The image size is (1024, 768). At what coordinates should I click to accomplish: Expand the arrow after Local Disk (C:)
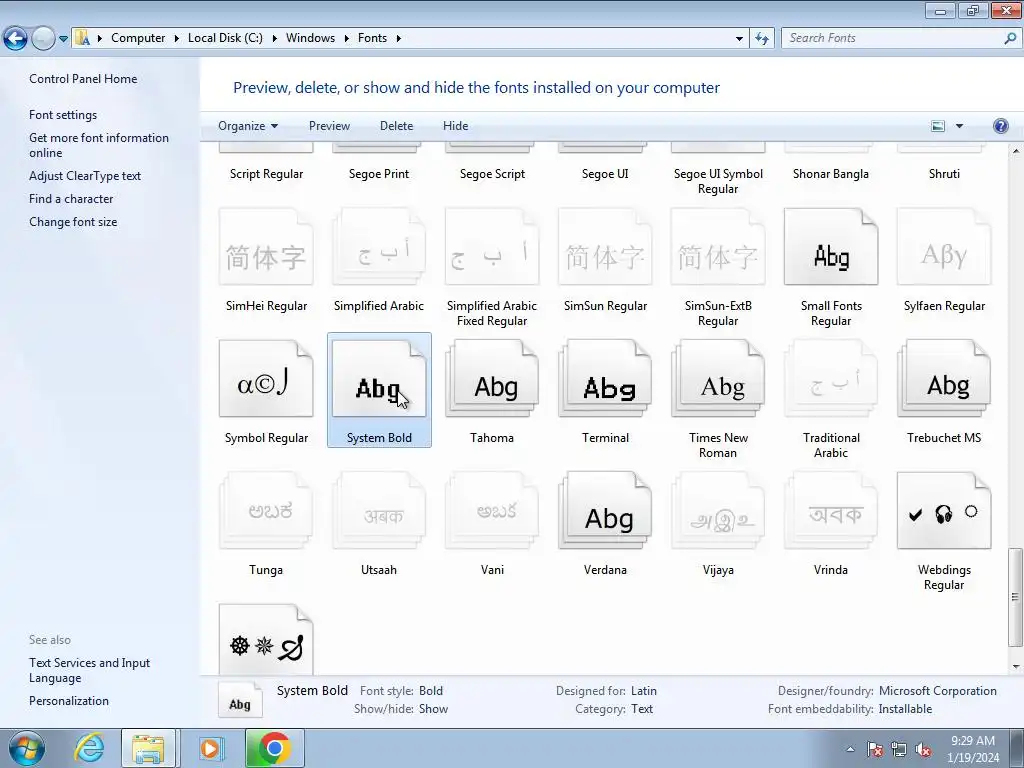(274, 39)
